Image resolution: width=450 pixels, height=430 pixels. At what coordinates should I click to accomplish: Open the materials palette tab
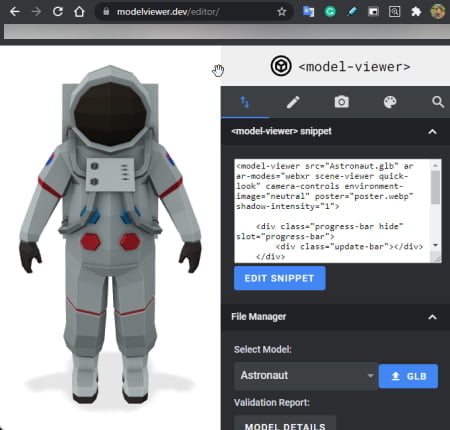[x=390, y=102]
